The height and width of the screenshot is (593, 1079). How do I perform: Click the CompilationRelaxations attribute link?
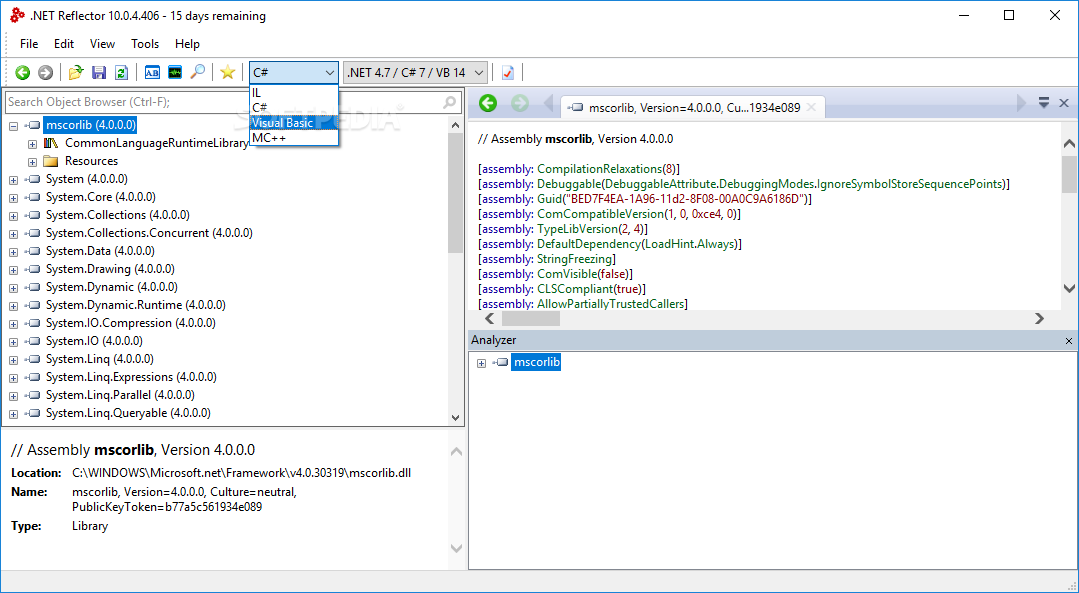tap(597, 169)
